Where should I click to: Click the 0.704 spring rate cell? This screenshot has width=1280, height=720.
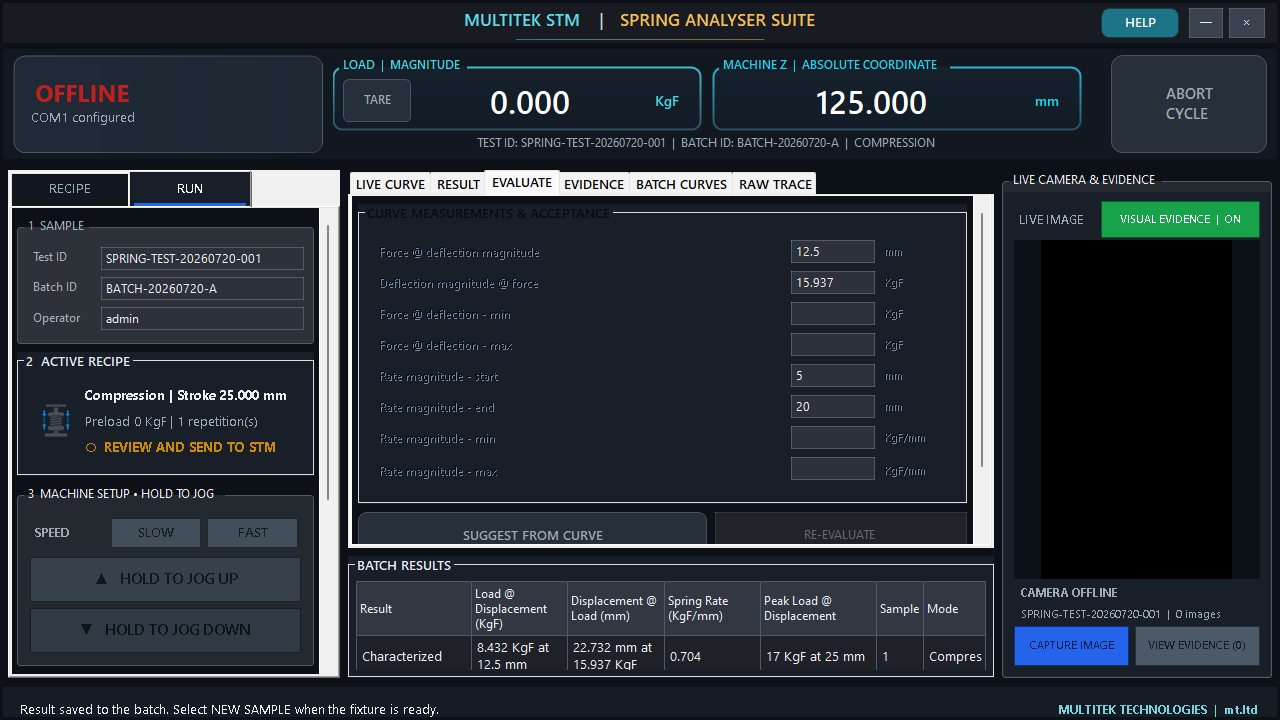(x=711, y=655)
